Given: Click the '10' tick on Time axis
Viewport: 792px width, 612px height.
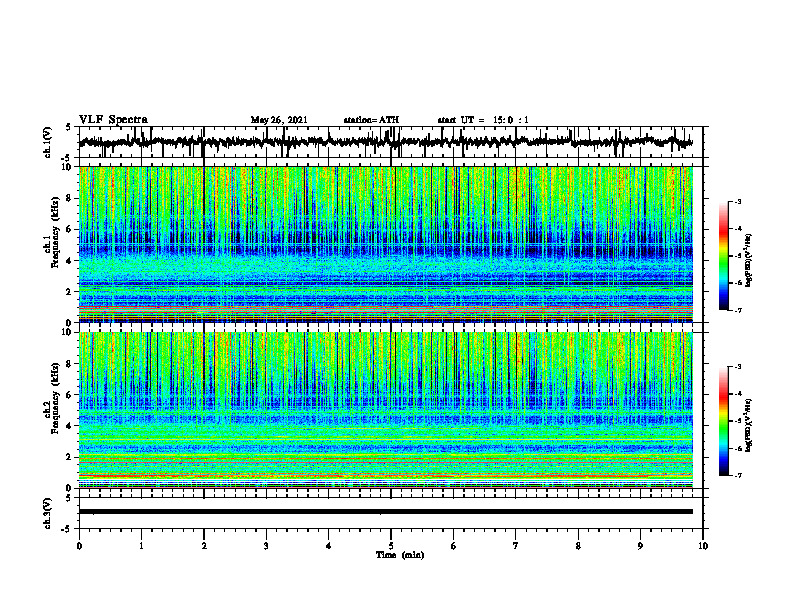Looking at the screenshot, I should (703, 546).
